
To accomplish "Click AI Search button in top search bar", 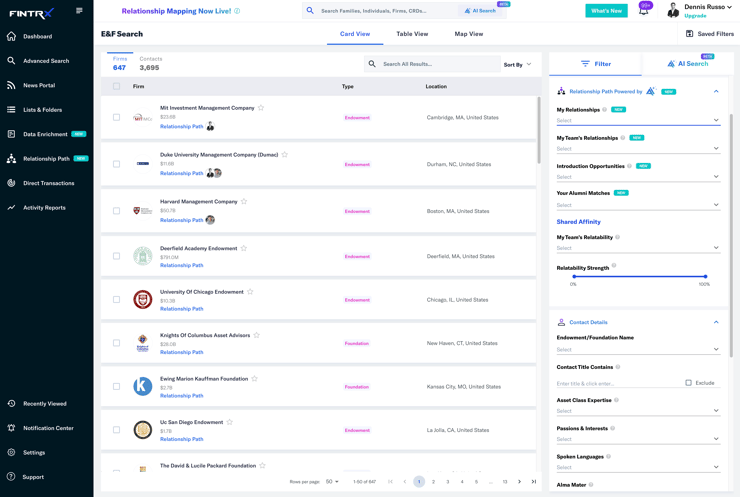I will pyautogui.click(x=480, y=10).
